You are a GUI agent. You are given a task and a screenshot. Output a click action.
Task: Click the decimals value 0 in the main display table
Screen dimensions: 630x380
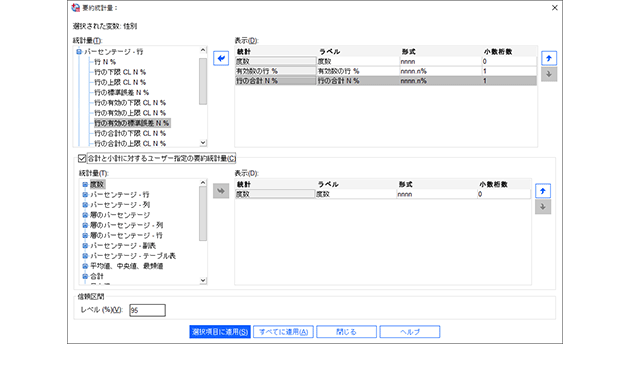tap(509, 61)
